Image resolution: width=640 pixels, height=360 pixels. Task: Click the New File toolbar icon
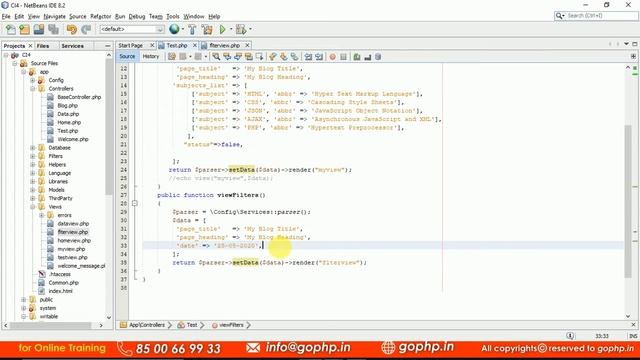click(11, 29)
